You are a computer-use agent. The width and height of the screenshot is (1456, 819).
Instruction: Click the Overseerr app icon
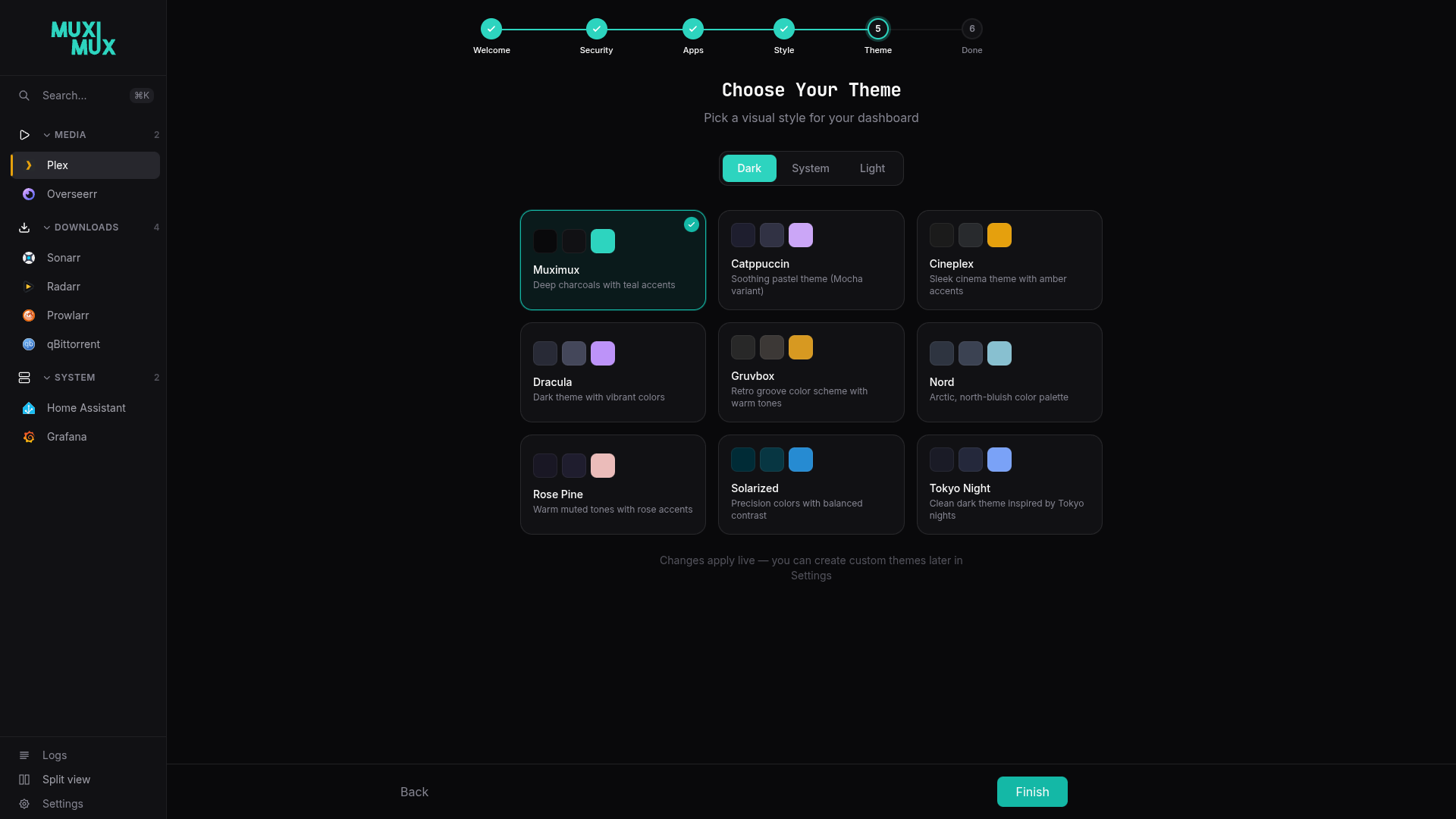(29, 194)
